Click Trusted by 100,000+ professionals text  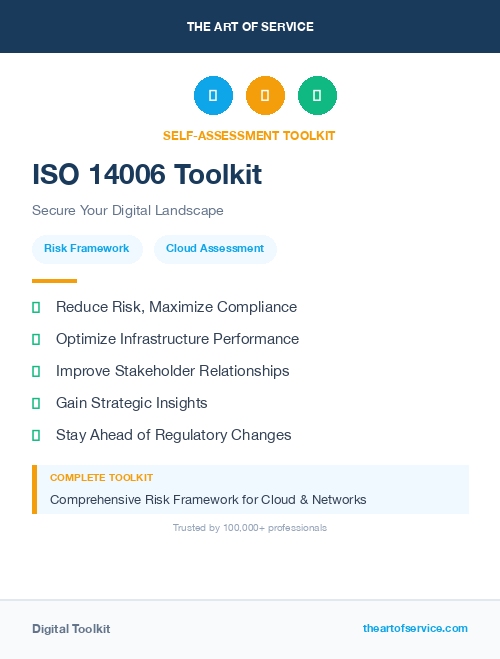250,528
